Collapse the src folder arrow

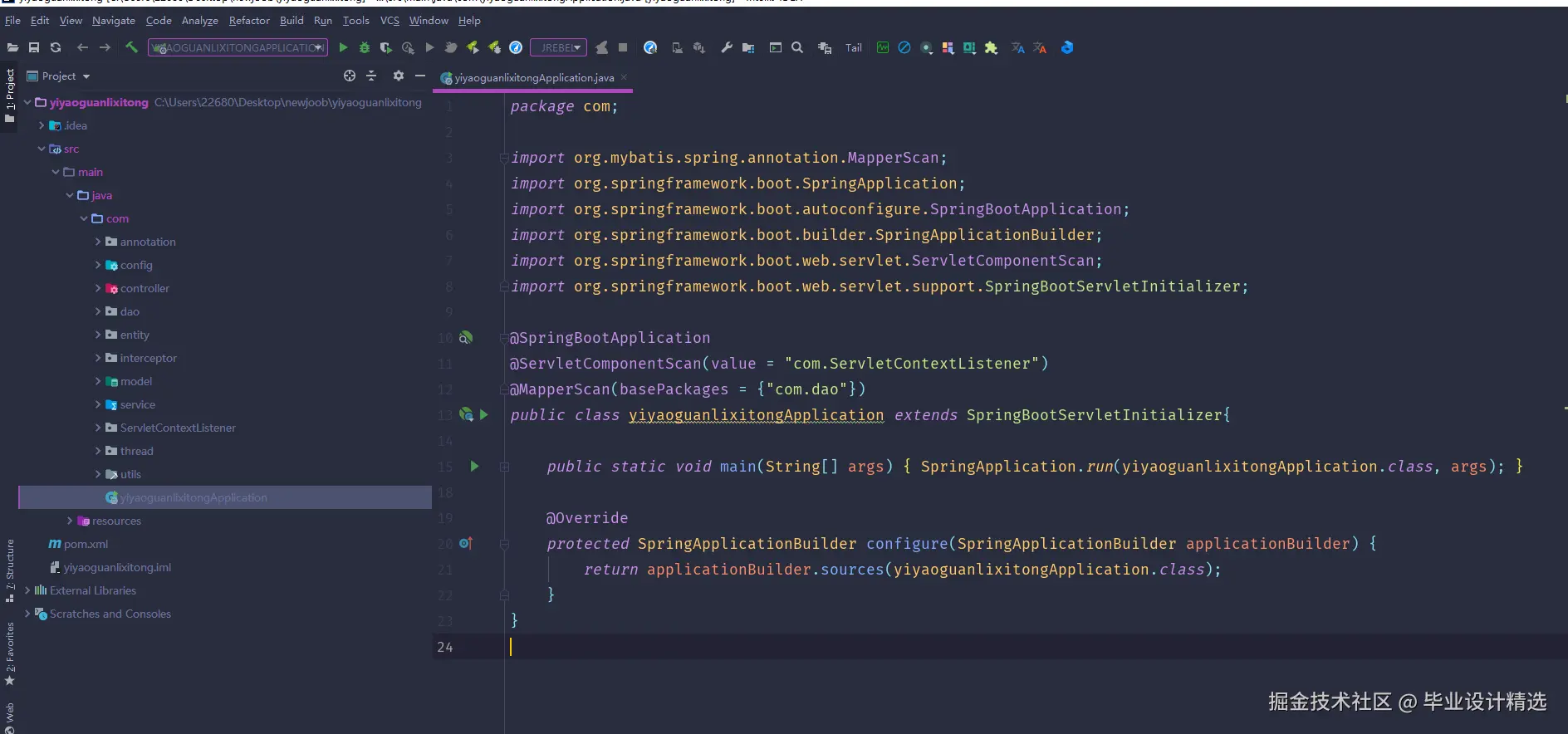click(x=42, y=149)
